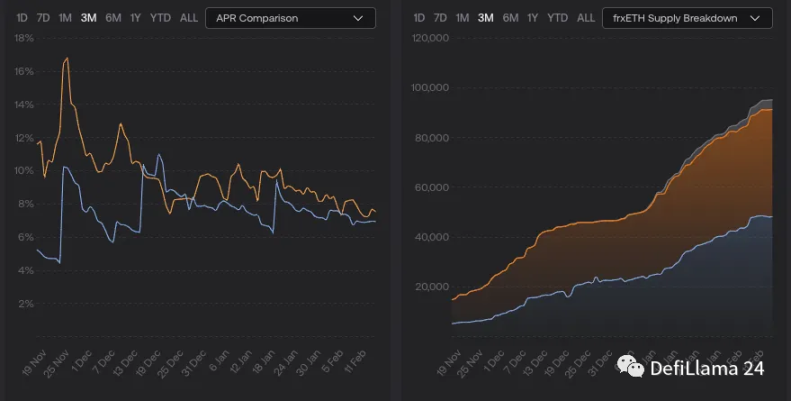Set frxETH Supply chart to 6M range
The image size is (791, 401).
click(510, 18)
